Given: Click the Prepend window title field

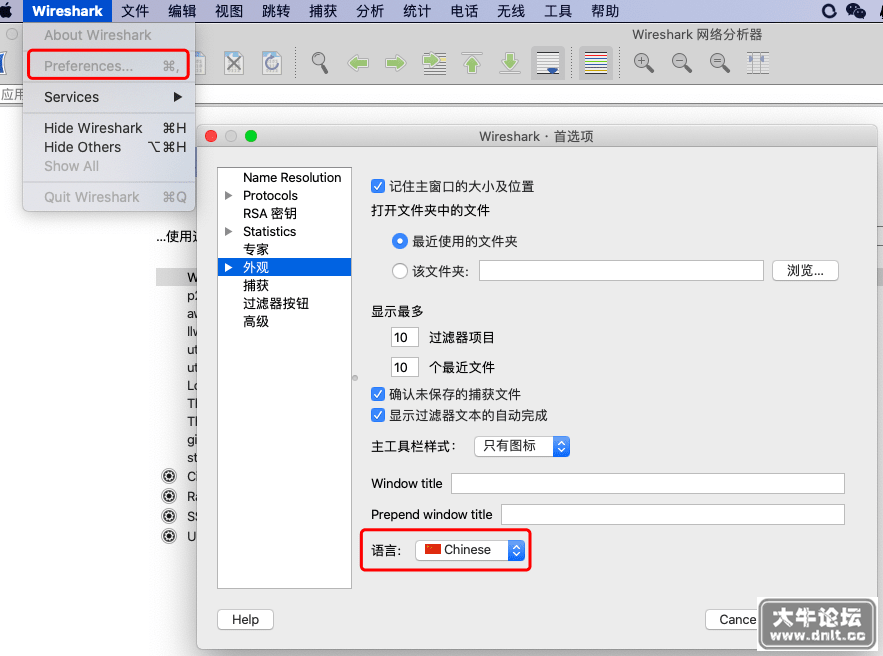Looking at the screenshot, I should (x=673, y=515).
